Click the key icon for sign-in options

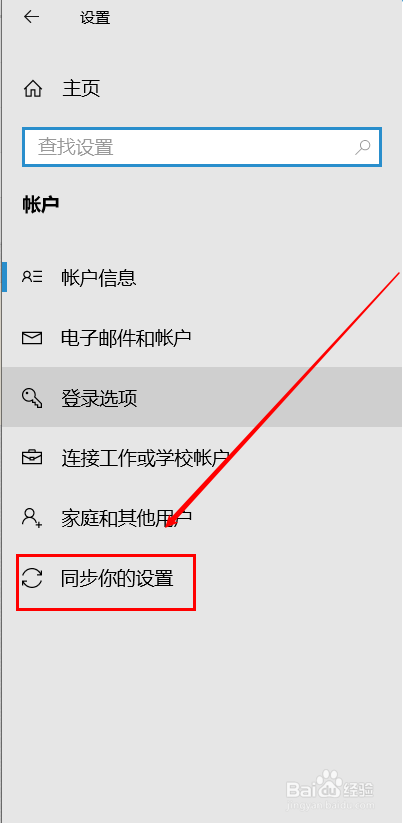coord(32,398)
